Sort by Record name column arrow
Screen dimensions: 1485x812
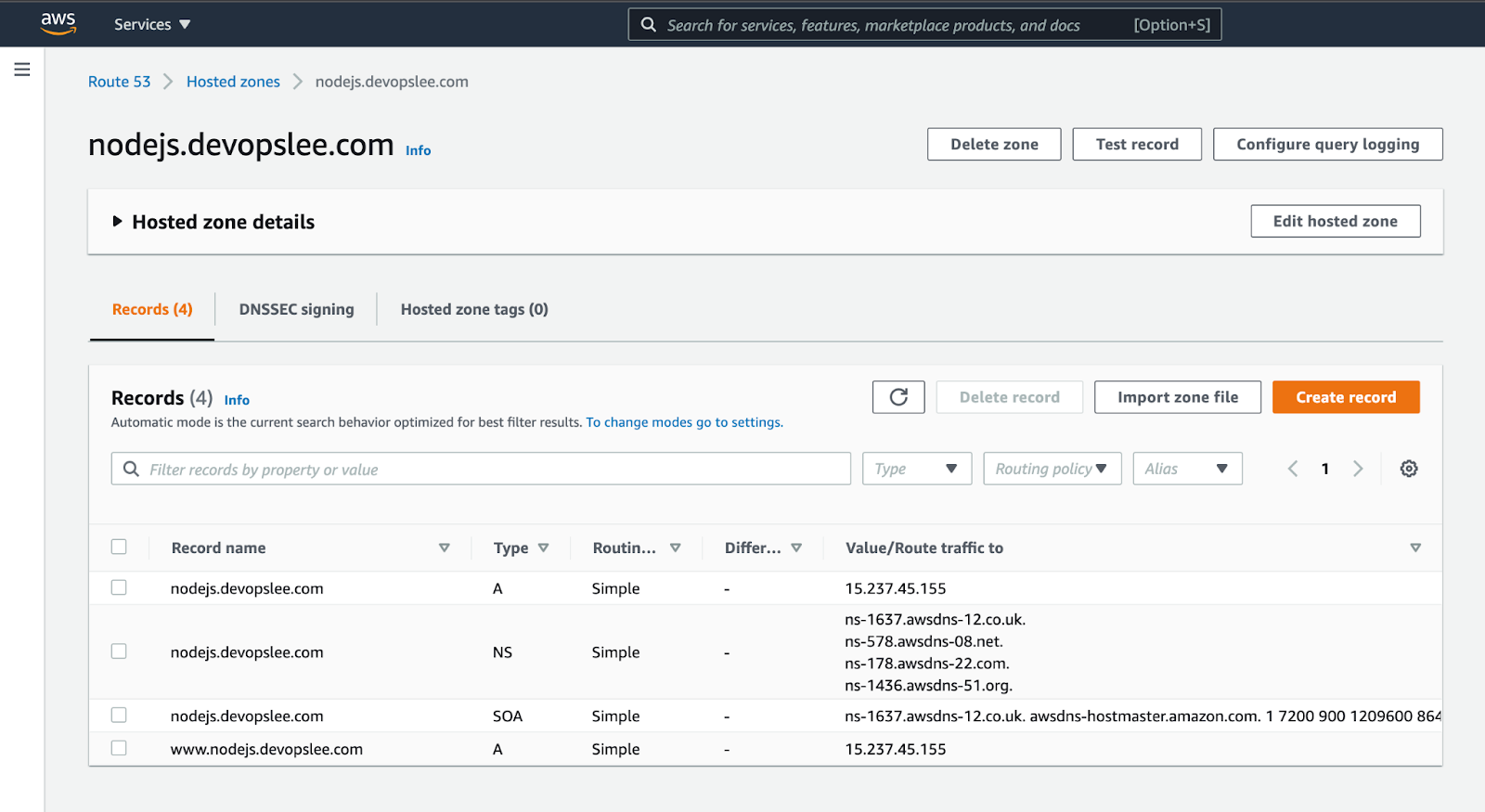(x=445, y=548)
